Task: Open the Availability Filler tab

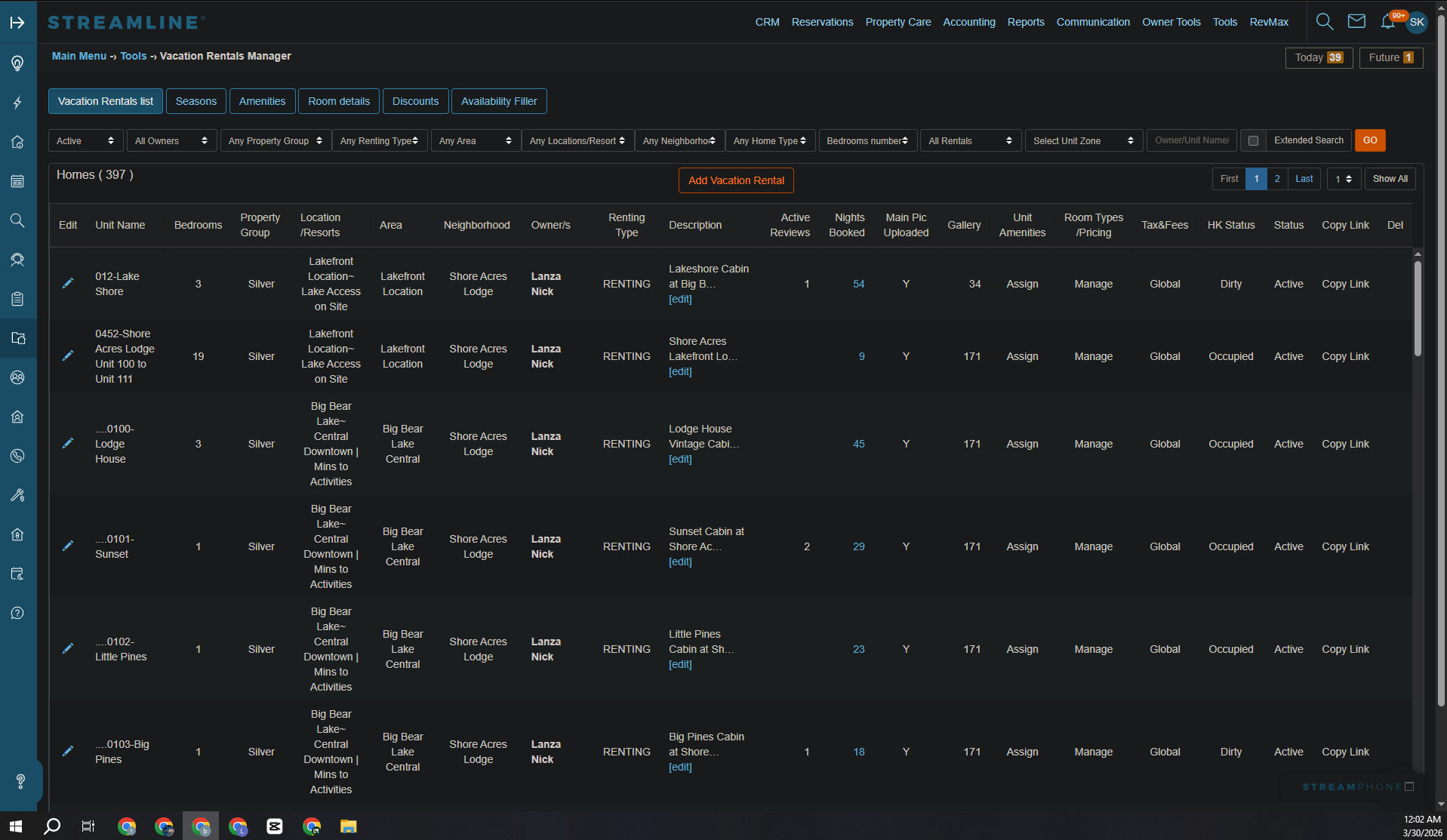Action: (499, 101)
